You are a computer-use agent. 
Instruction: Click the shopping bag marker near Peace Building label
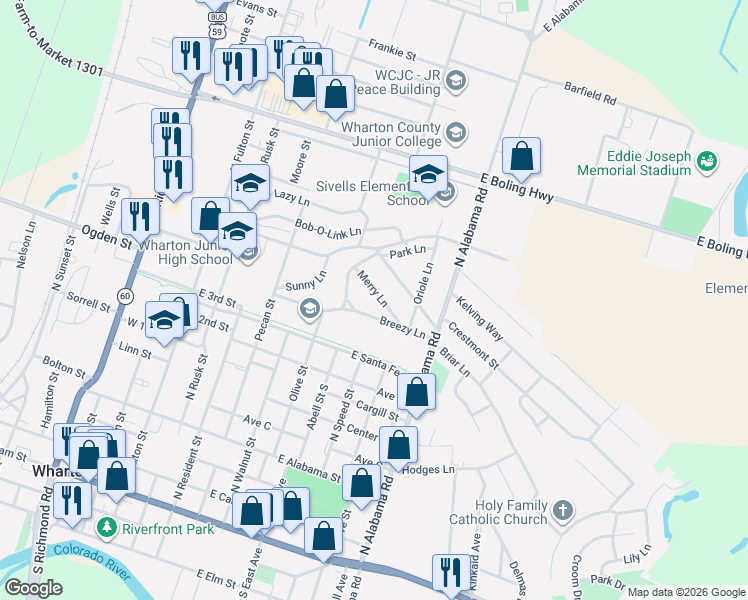point(336,93)
